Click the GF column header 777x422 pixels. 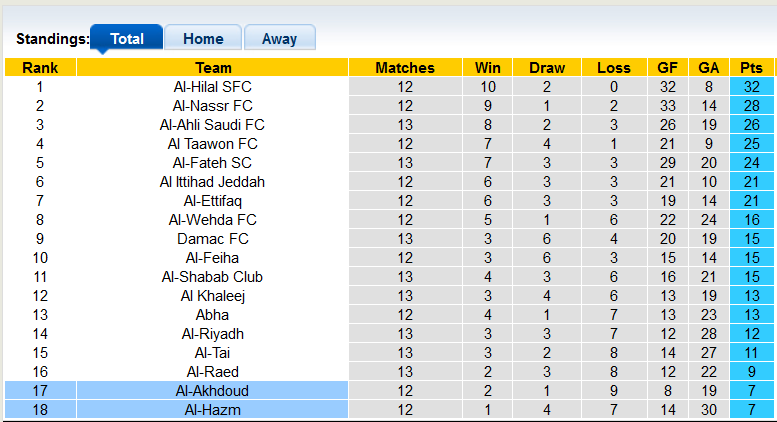[x=667, y=68]
